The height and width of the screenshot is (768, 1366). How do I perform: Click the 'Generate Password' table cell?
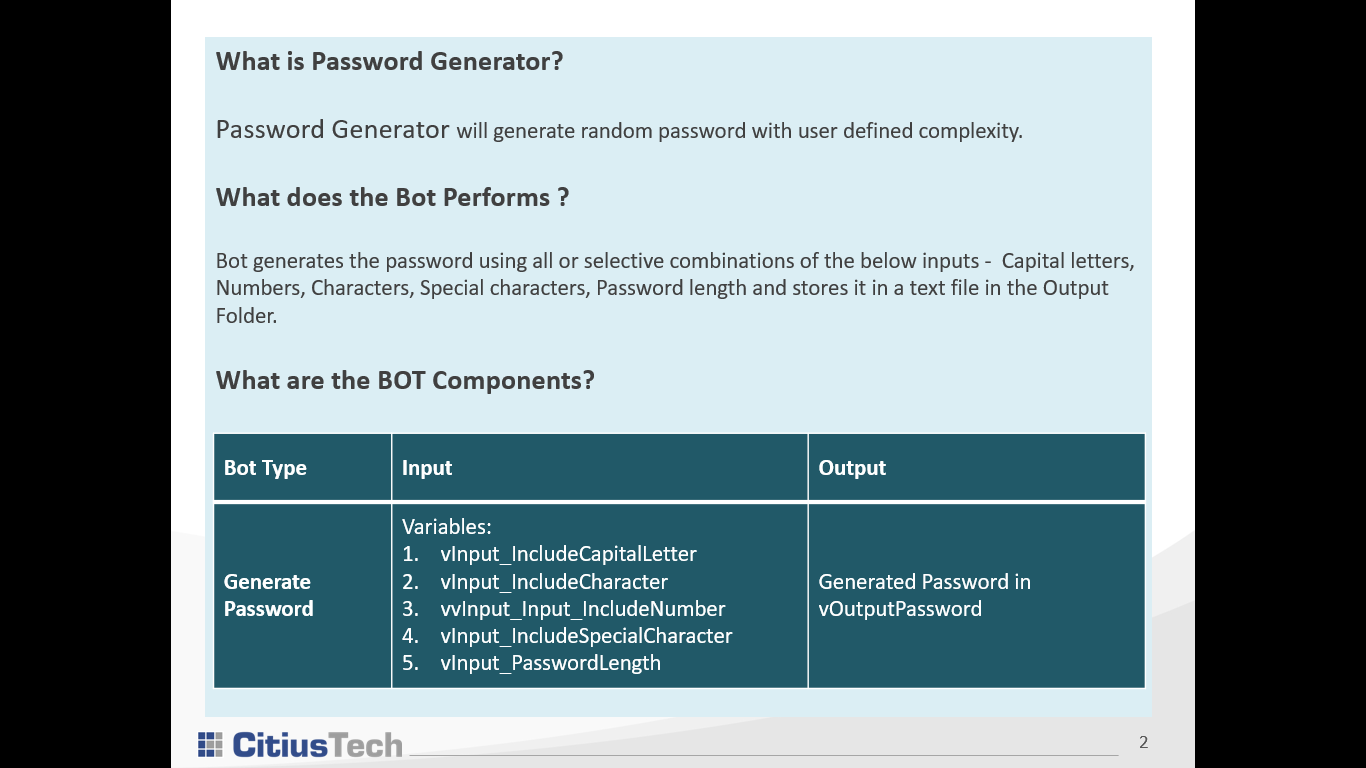[268, 595]
